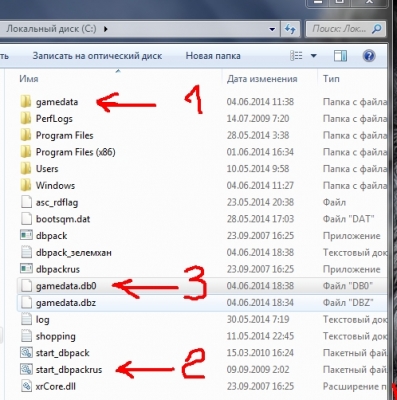Click the xrCore.dll file icon
This screenshot has width=397, height=400.
pyautogui.click(x=26, y=386)
